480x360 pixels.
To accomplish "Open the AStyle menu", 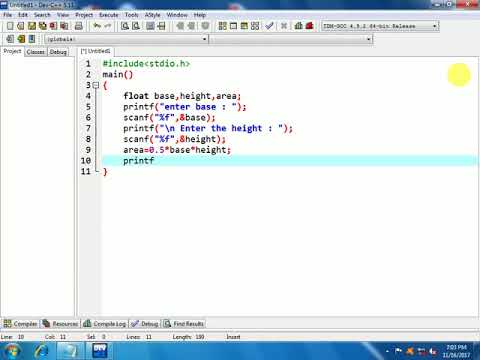I will pos(152,15).
